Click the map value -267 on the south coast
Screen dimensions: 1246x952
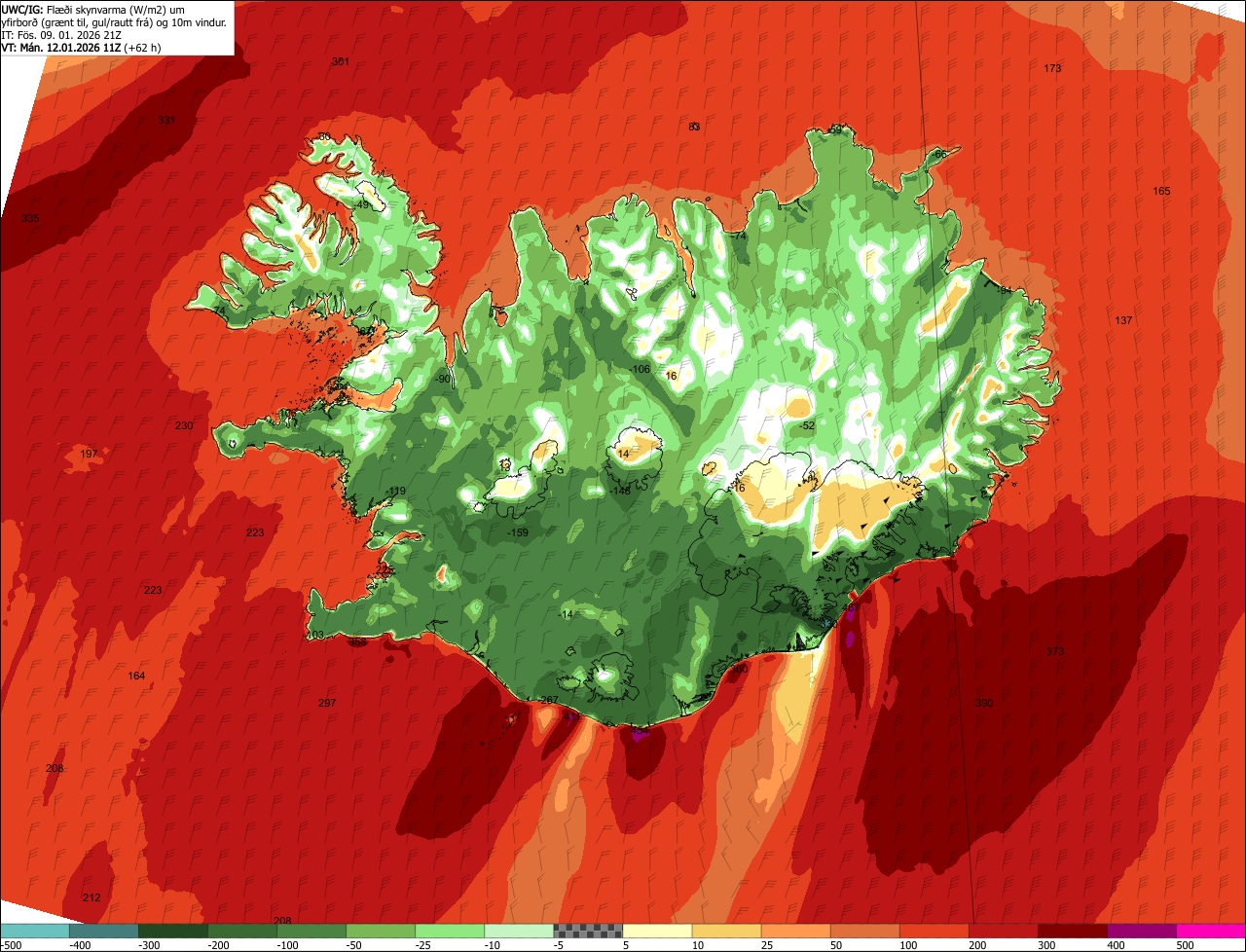coord(548,700)
